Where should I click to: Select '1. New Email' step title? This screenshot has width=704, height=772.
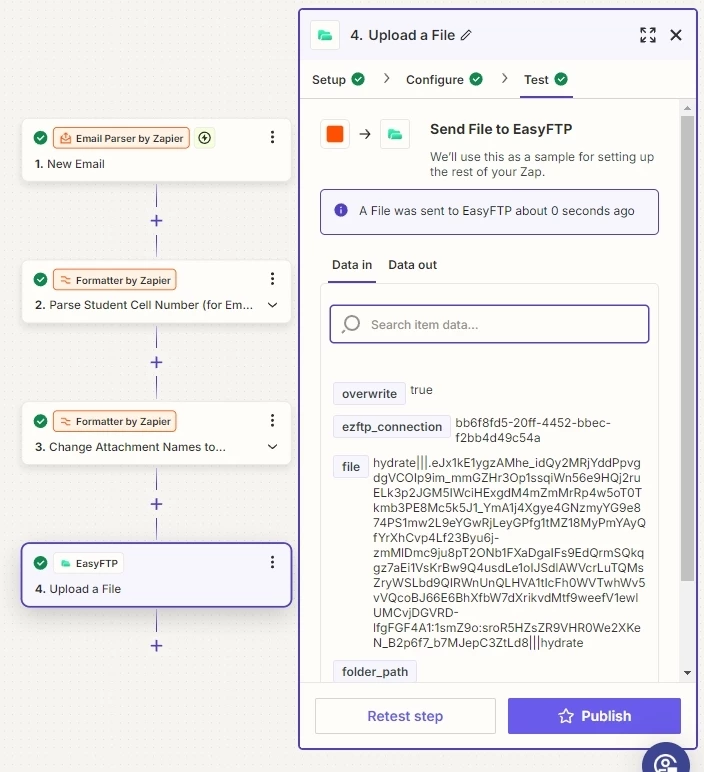pyautogui.click(x=69, y=164)
